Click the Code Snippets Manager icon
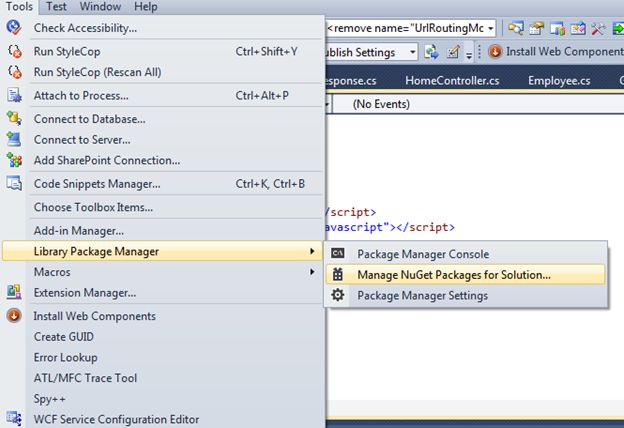 14,184
